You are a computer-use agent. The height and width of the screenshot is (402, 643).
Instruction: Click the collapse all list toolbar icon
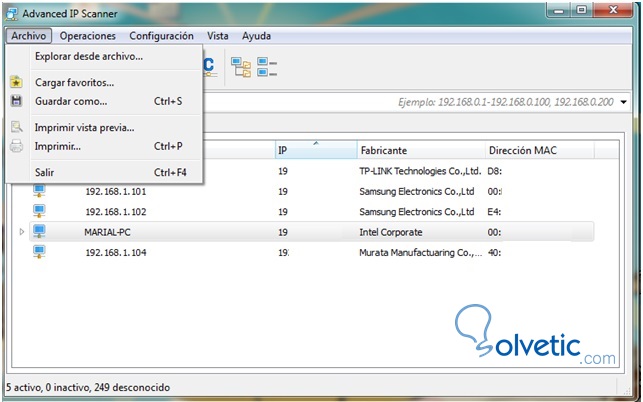point(267,67)
